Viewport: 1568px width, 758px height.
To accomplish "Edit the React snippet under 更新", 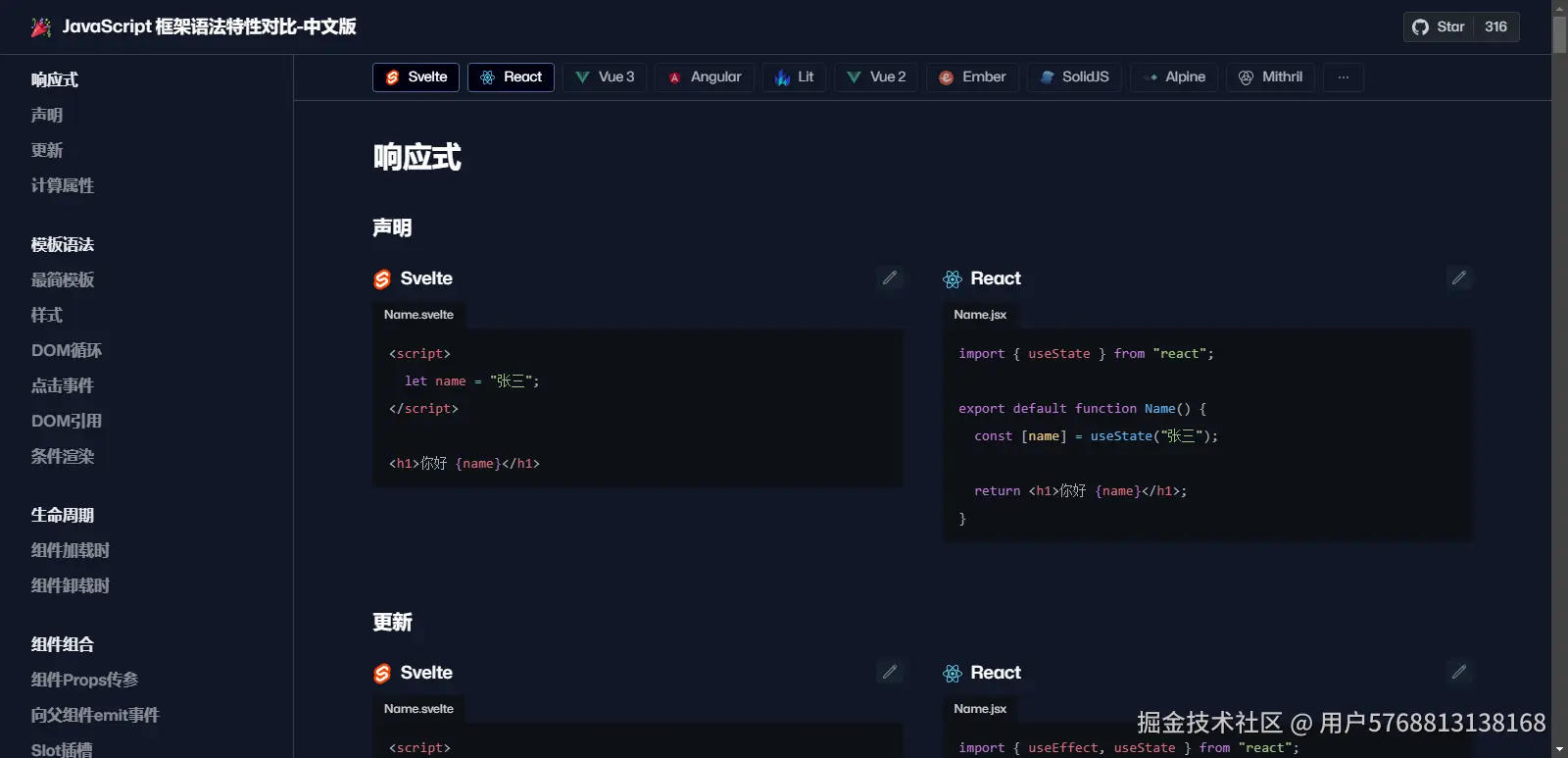I will coord(1459,673).
